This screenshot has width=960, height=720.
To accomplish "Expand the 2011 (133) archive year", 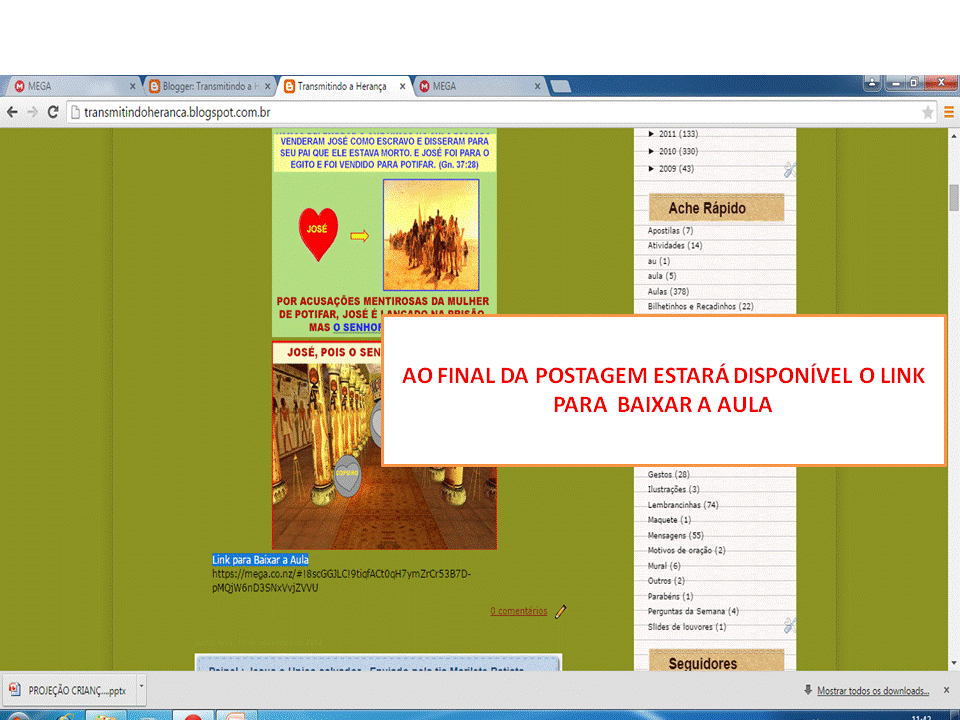I will pyautogui.click(x=651, y=133).
